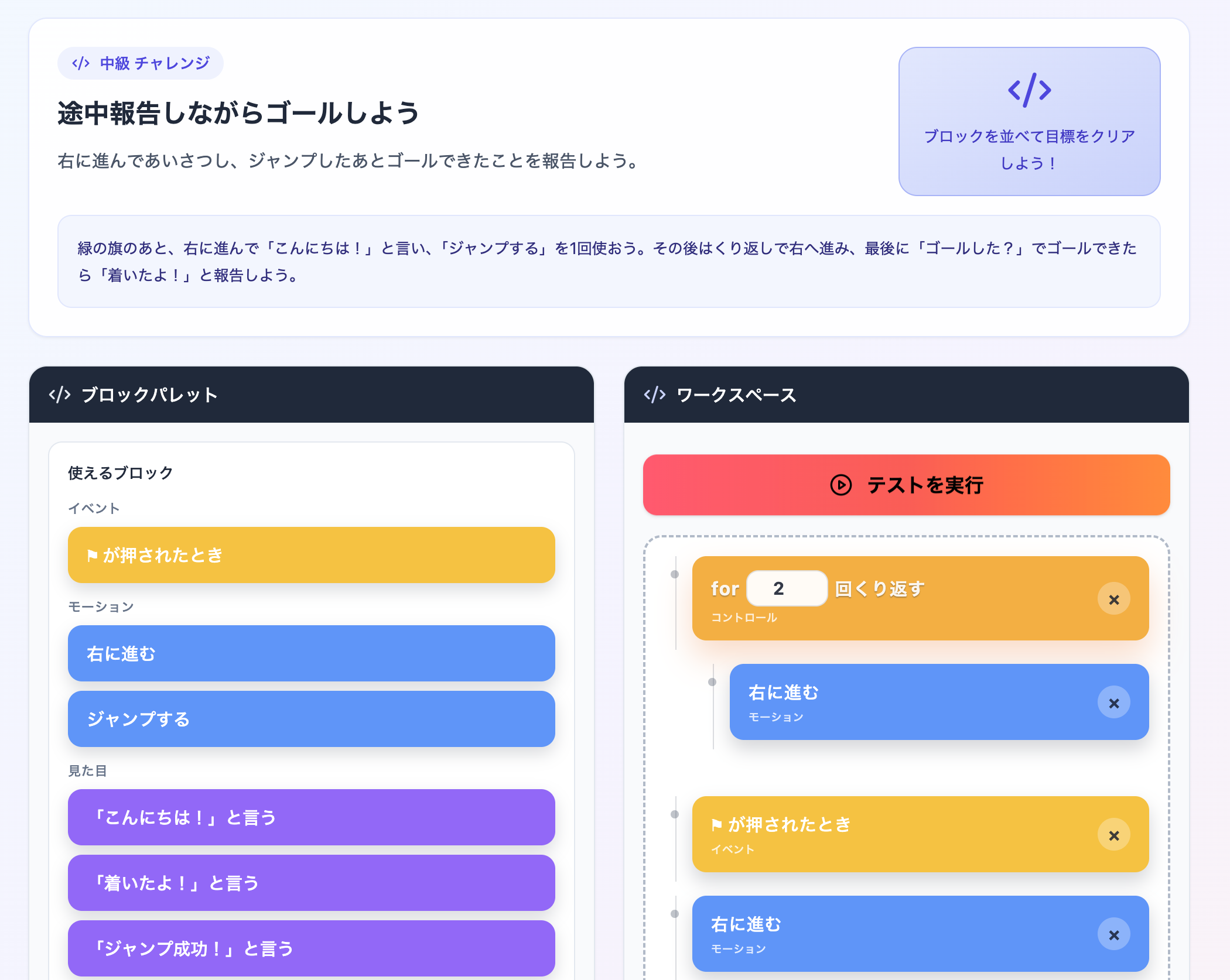
Task: Click the code icon in ブロックパレット header
Action: pyautogui.click(x=60, y=395)
